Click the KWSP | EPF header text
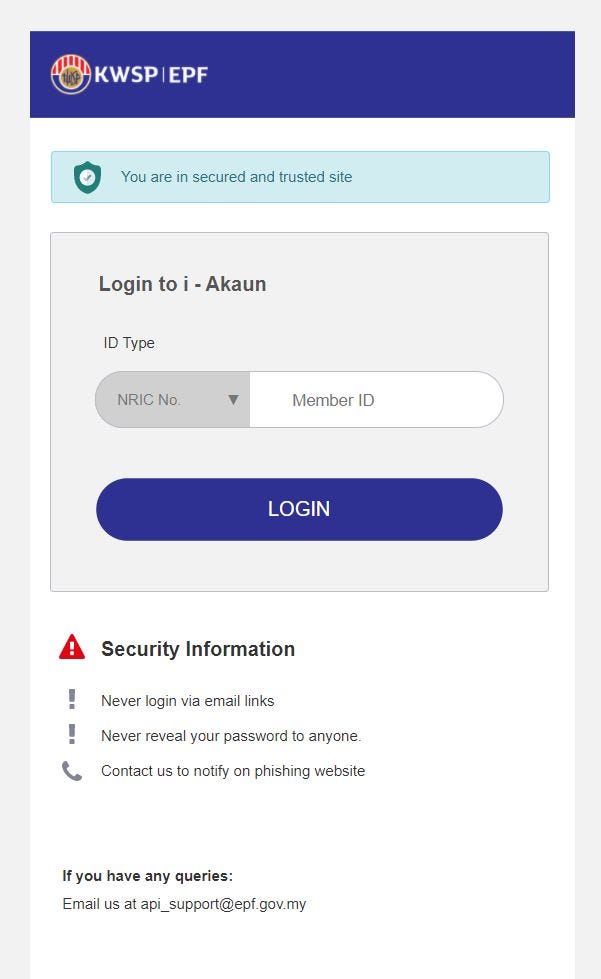Screen dimensions: 601x979 pos(151,75)
